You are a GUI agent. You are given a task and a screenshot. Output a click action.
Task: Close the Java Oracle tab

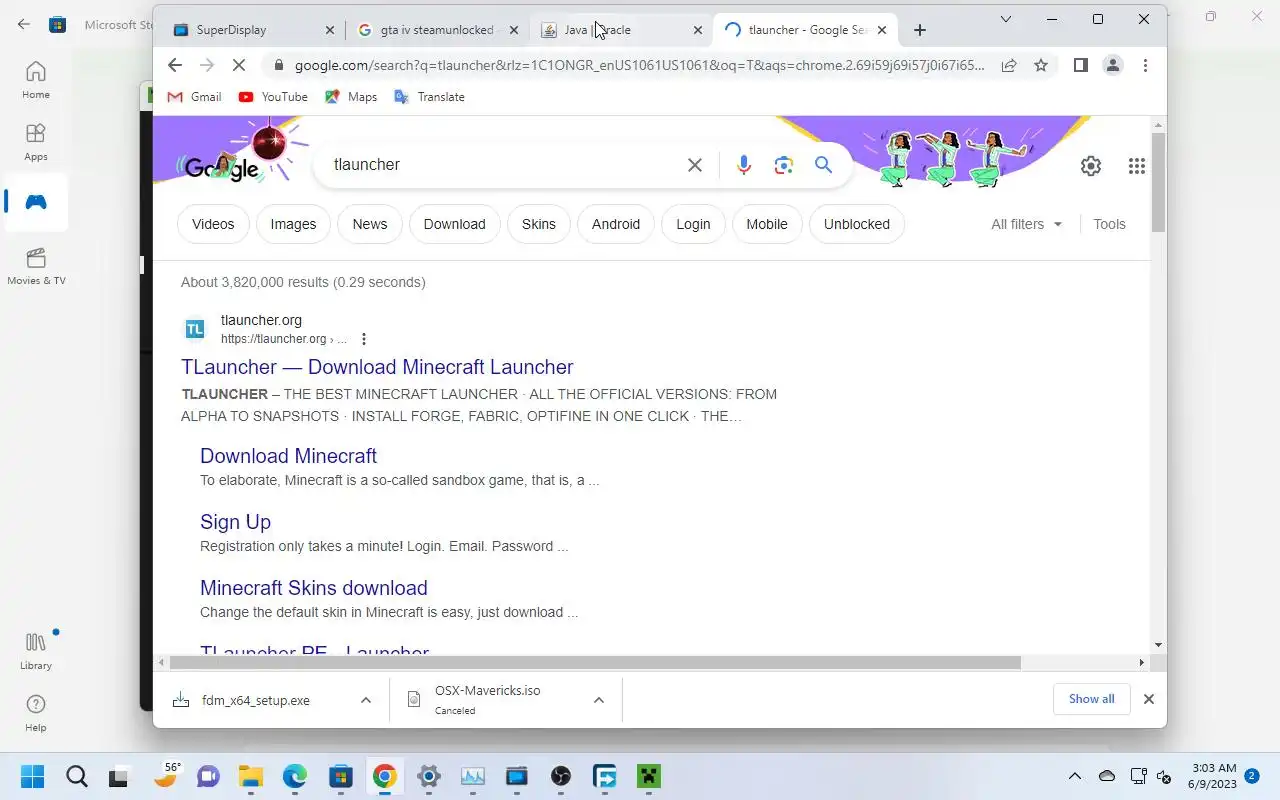point(698,30)
